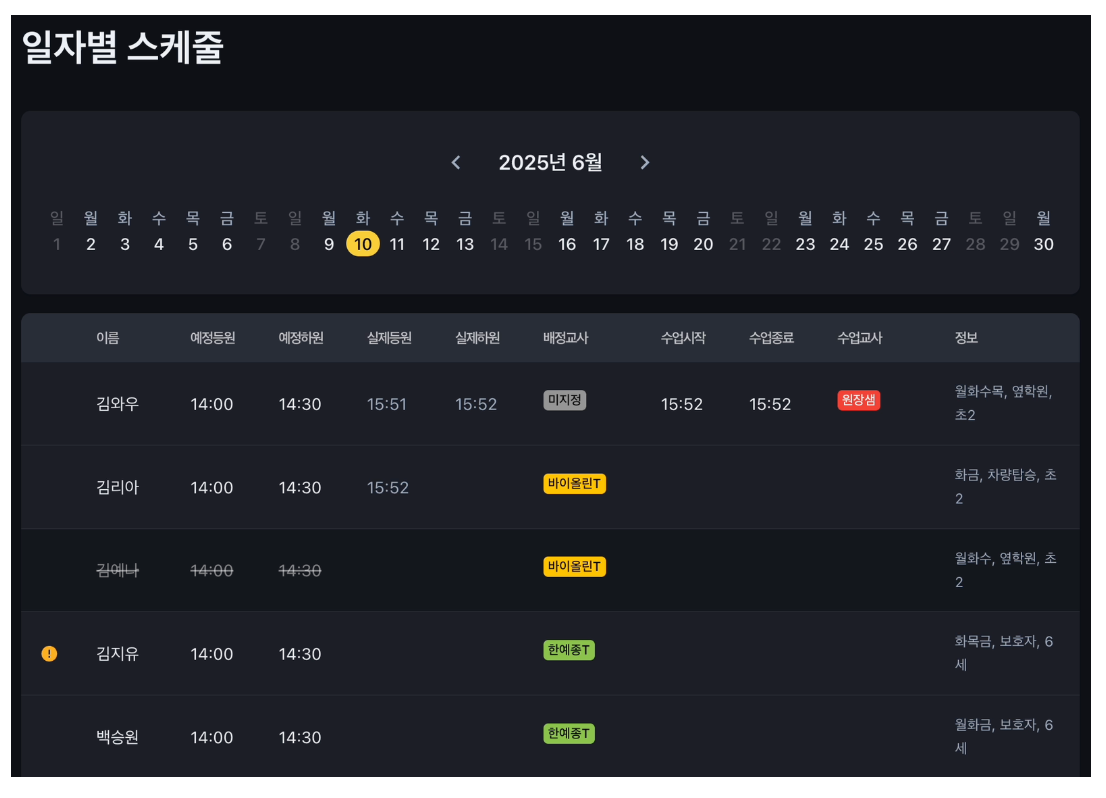Jump to June 30 in the date strip

(1044, 244)
